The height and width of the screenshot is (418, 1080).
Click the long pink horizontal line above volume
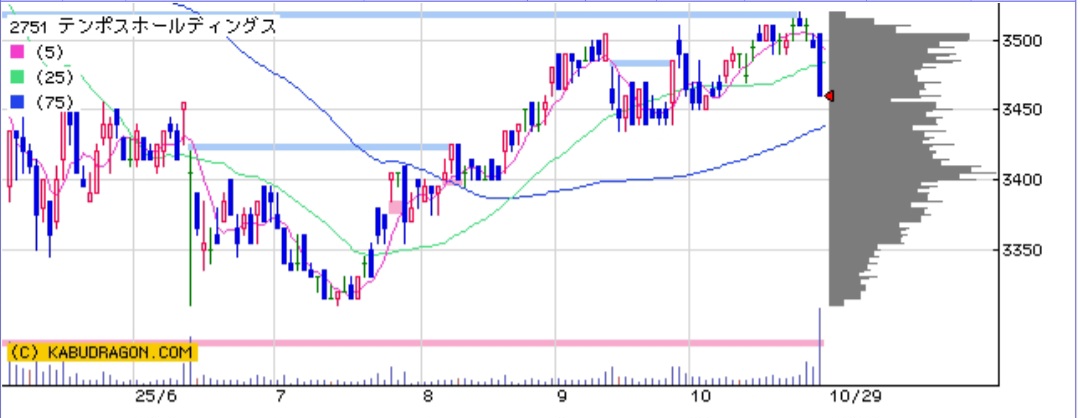pyautogui.click(x=500, y=343)
